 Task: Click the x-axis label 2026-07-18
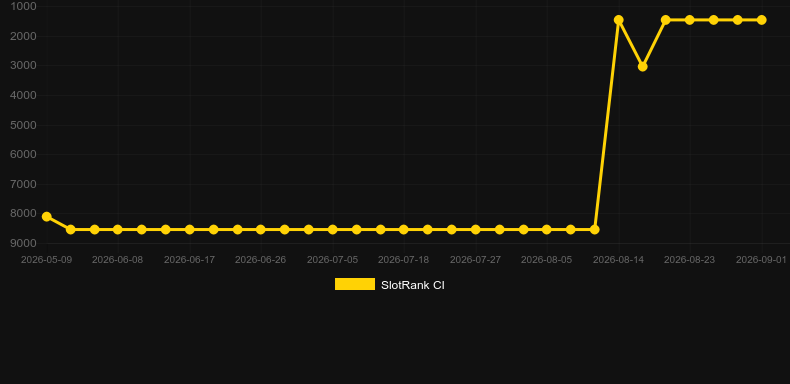pos(404,260)
